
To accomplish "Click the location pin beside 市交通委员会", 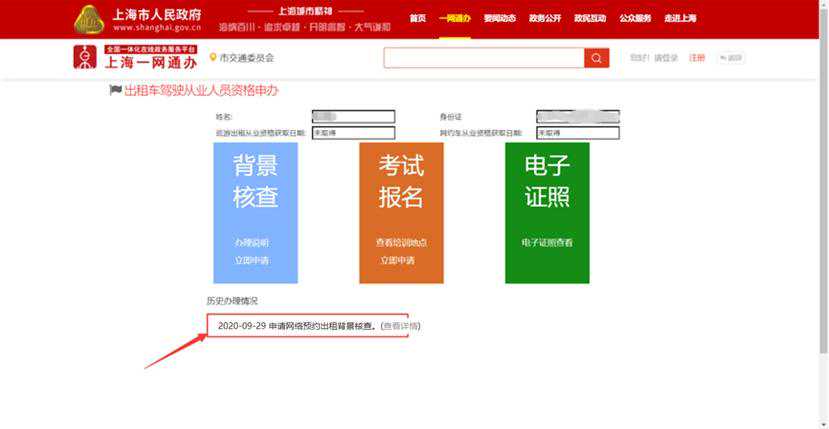I will (x=213, y=58).
